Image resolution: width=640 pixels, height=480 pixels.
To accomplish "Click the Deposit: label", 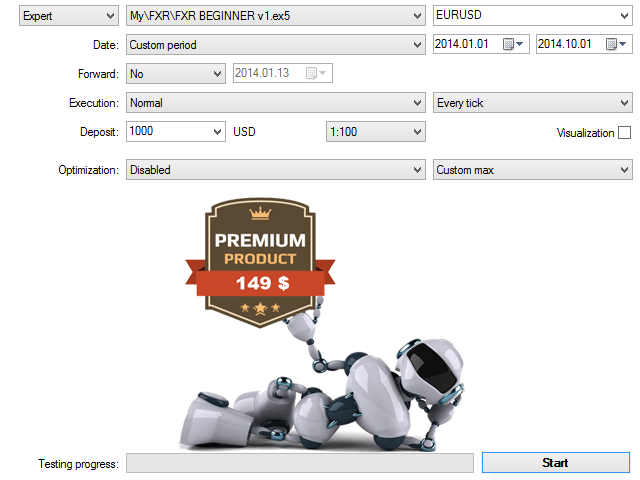I will (99, 132).
